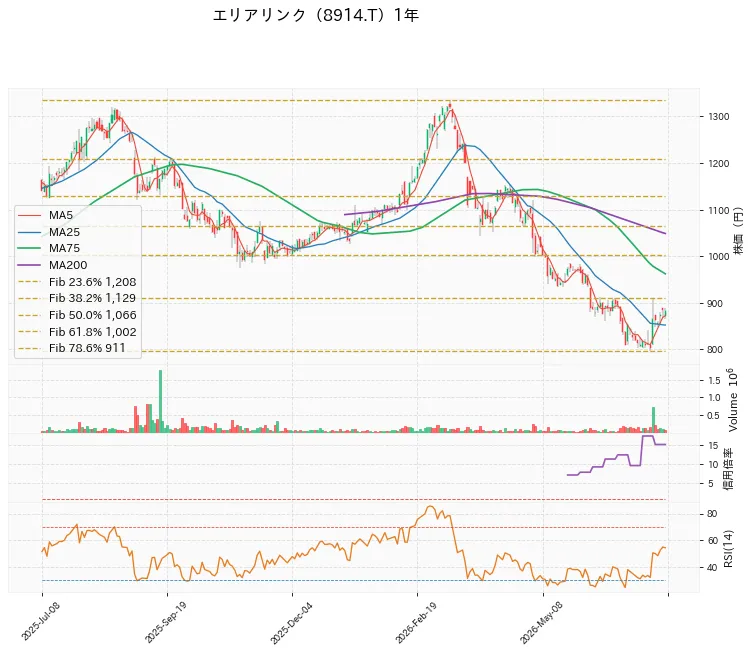Click Fib 23.6% 1,208 legend label
The width and height of the screenshot is (752, 654).
93,282
